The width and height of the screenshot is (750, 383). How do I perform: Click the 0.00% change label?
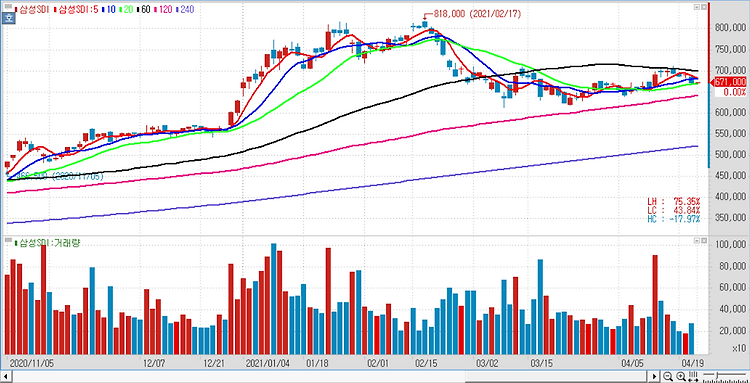click(734, 92)
